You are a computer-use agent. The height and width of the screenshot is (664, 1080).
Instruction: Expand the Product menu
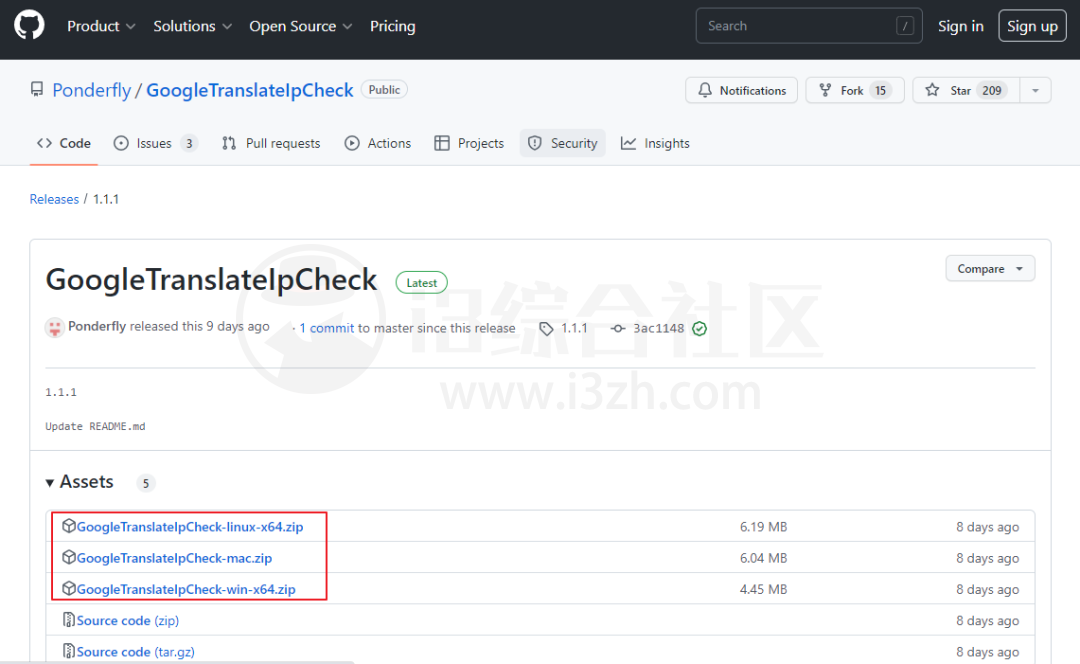[101, 26]
